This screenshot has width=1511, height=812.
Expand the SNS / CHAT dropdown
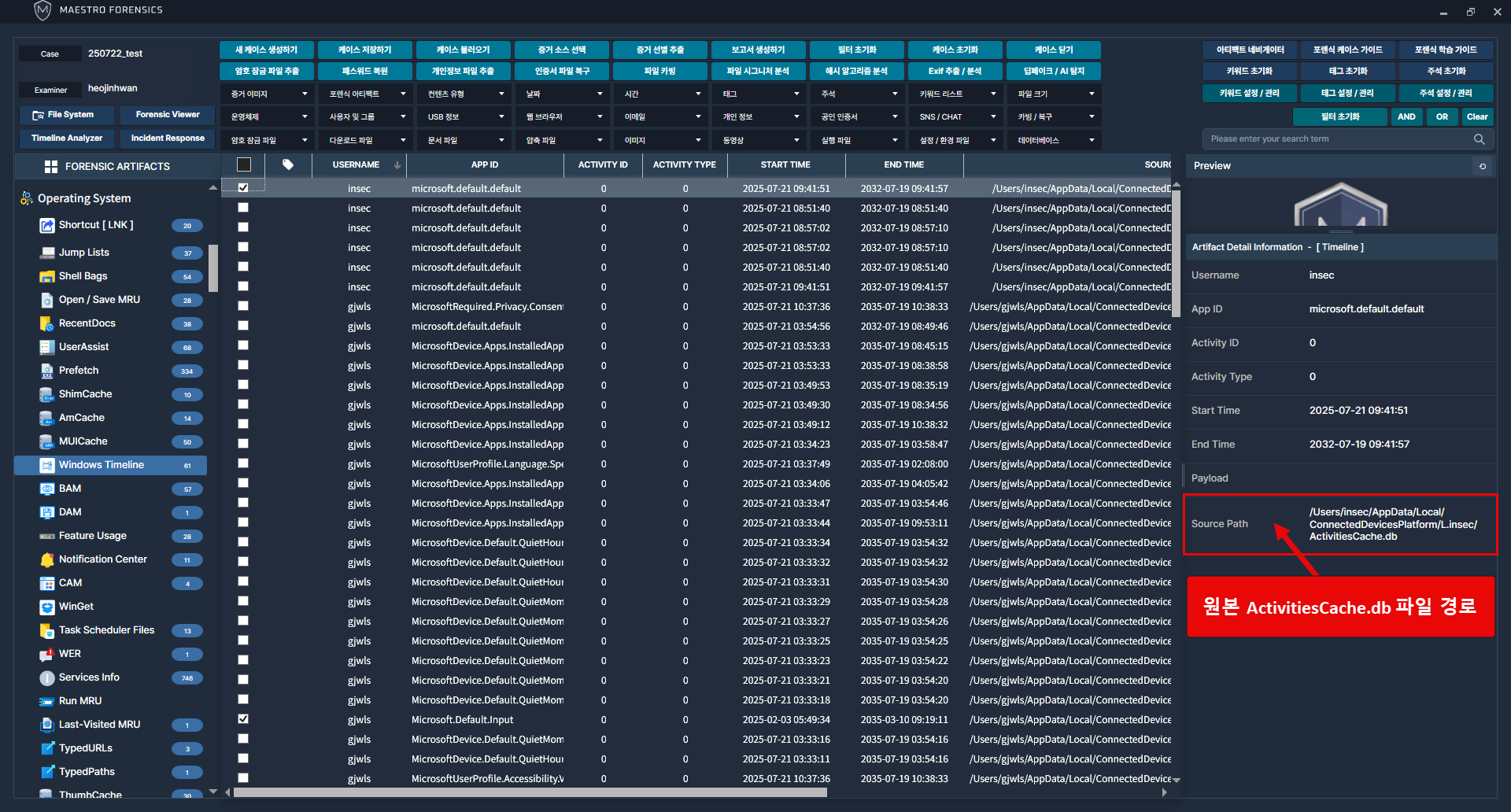(955, 117)
